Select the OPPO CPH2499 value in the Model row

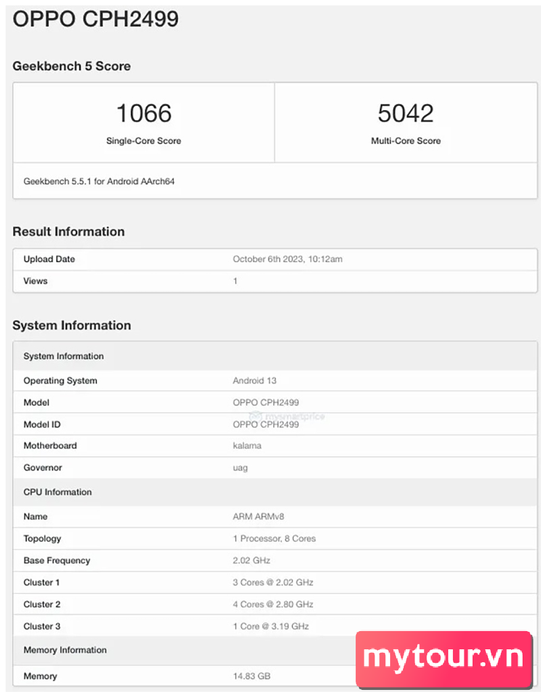(266, 403)
